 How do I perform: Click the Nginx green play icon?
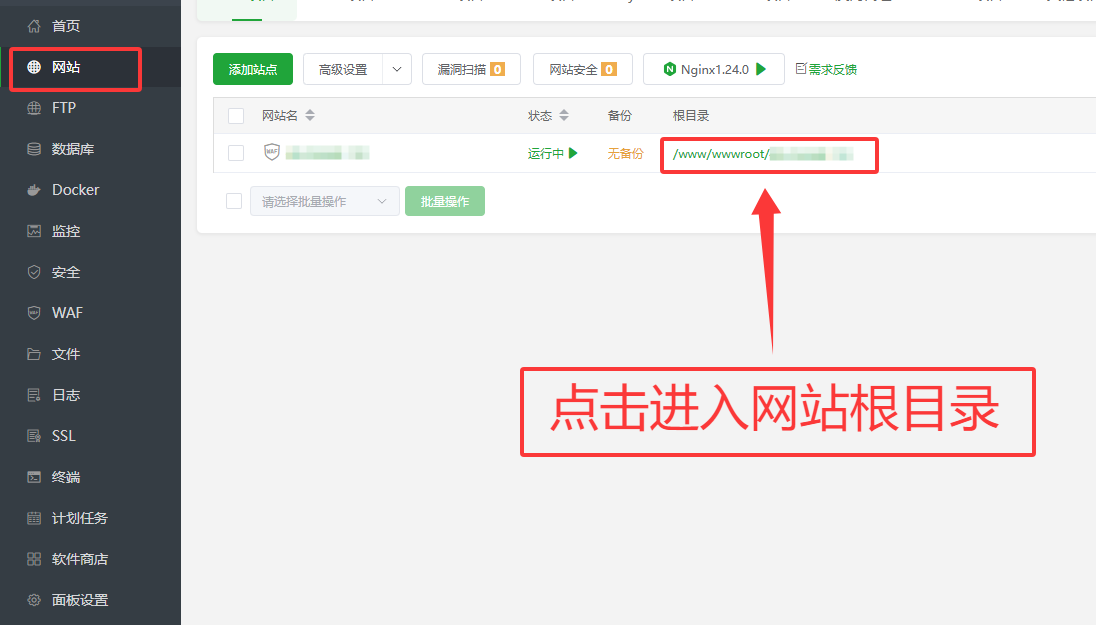pyautogui.click(x=761, y=69)
